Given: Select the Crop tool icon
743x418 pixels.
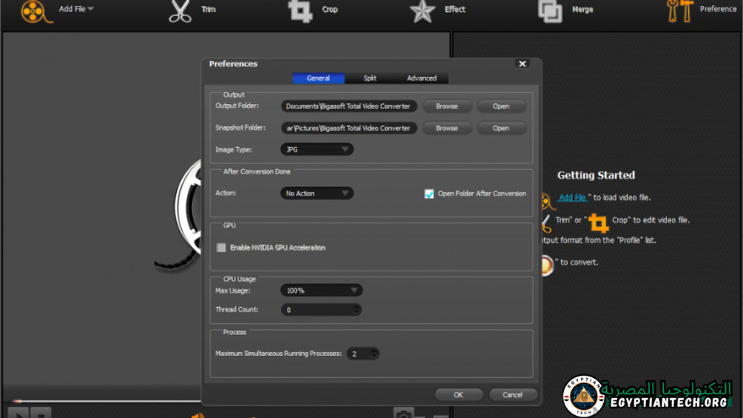Looking at the screenshot, I should pos(300,10).
